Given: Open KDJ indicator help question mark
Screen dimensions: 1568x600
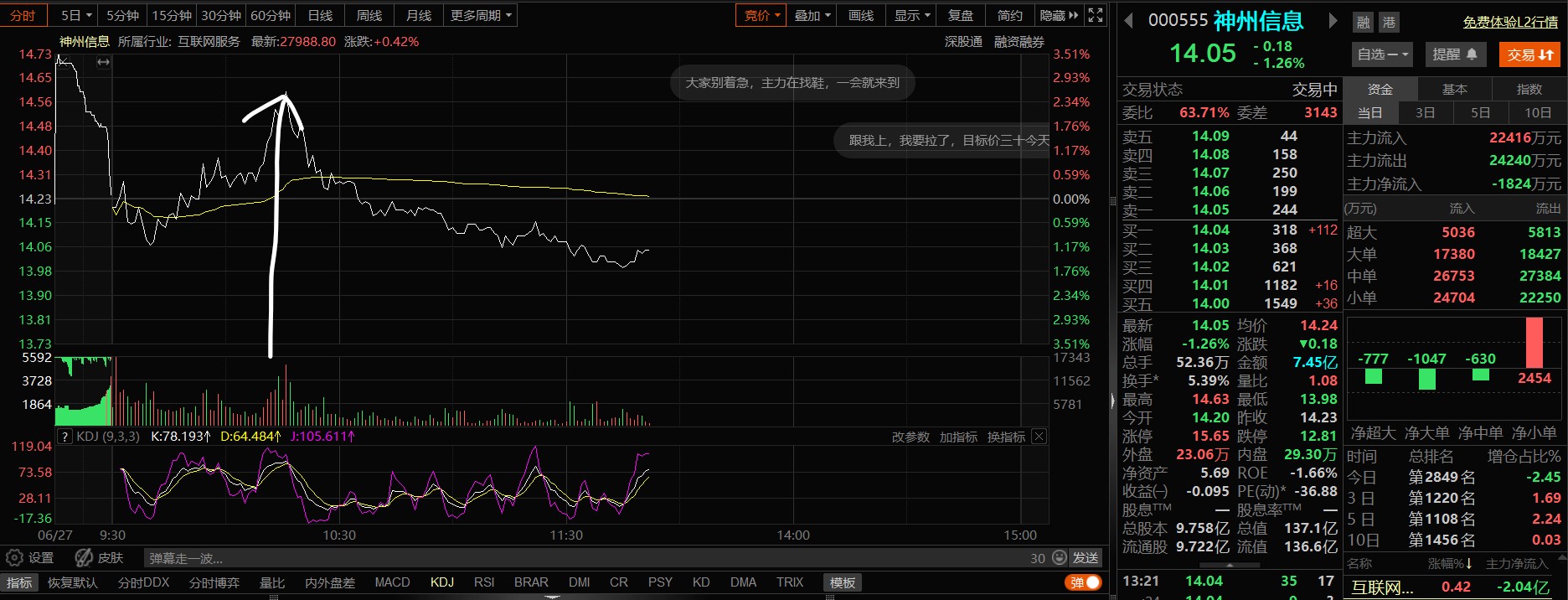Looking at the screenshot, I should (x=64, y=437).
